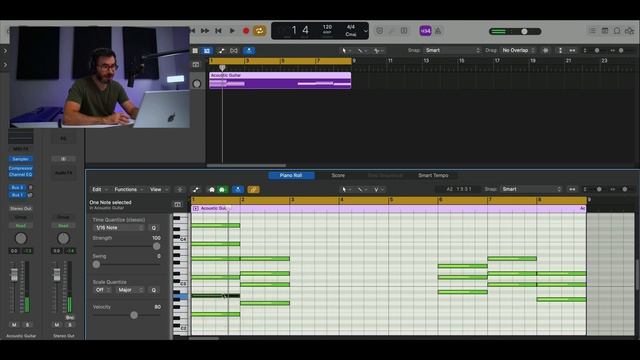Toggle the purple Count-in 1234 button
Screen dimensions: 640x360
pos(425,31)
